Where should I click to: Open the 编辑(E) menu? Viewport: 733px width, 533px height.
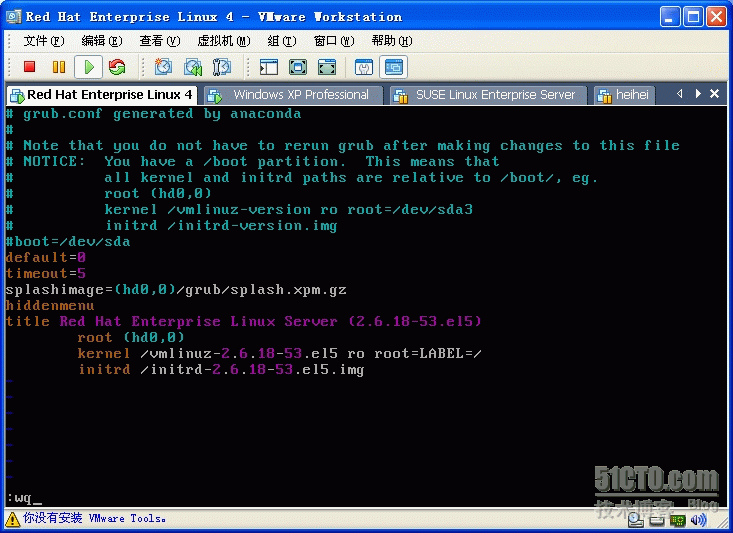click(x=101, y=41)
